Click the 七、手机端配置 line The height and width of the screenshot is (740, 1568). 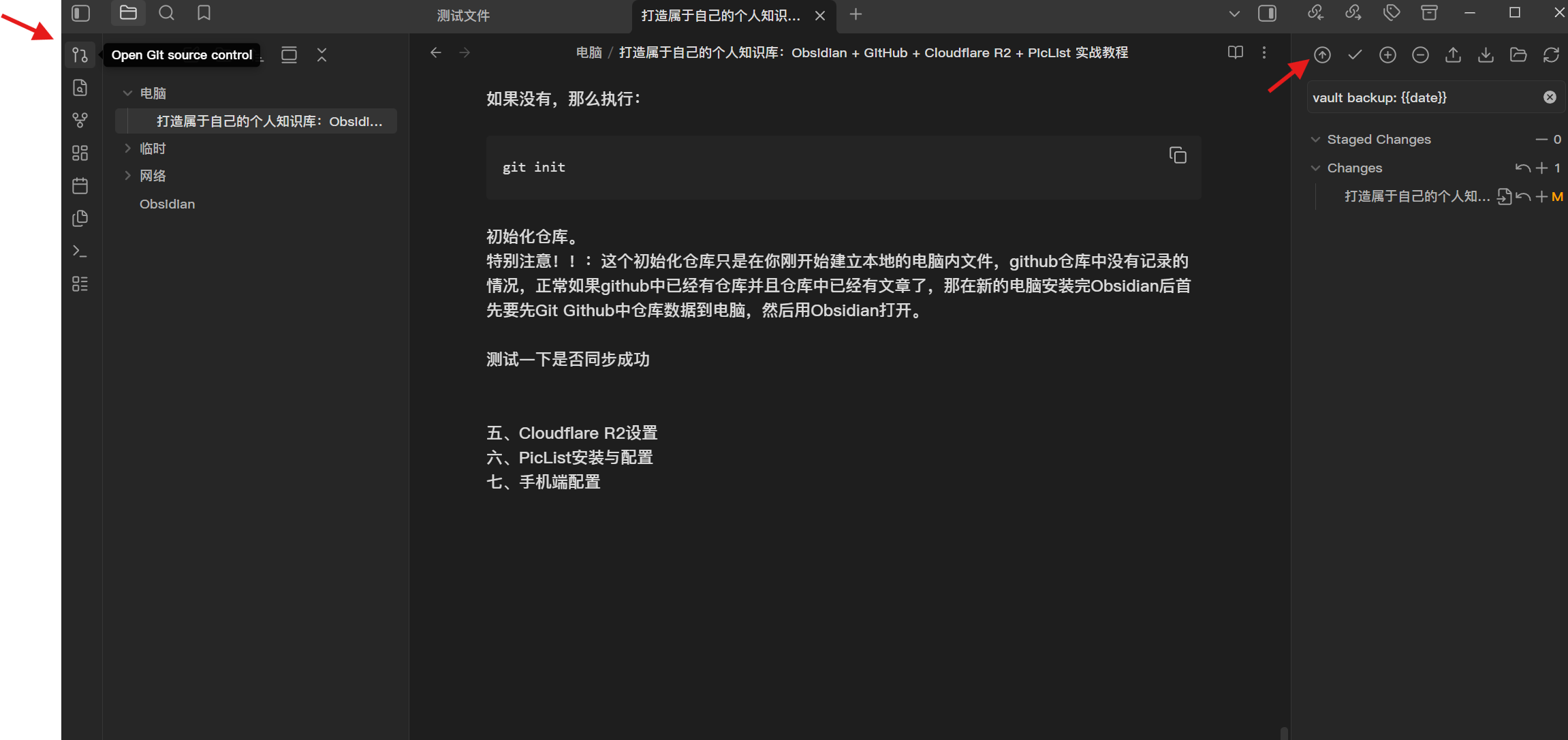(543, 482)
